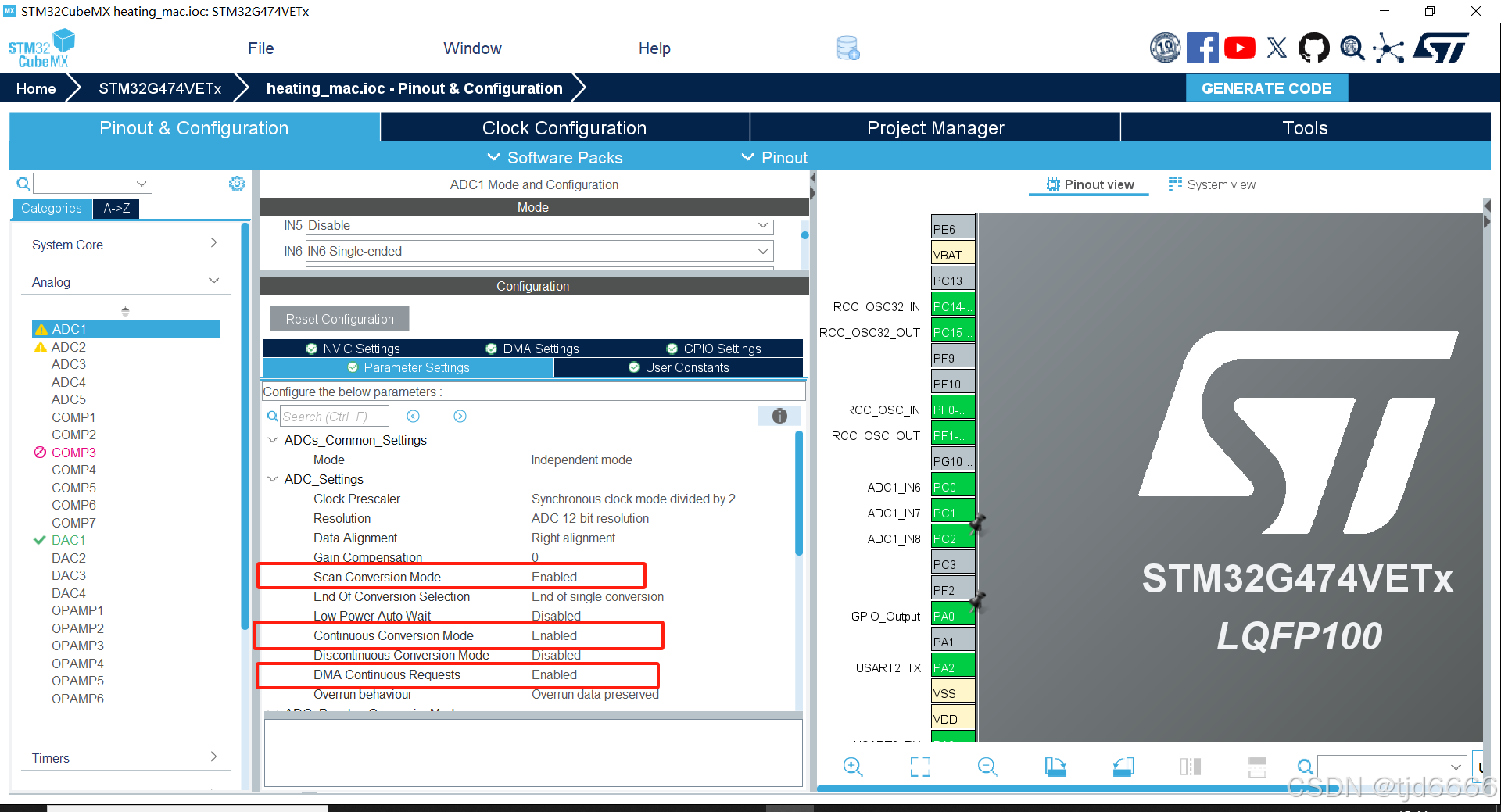Open the YouTube channel icon

(x=1240, y=48)
